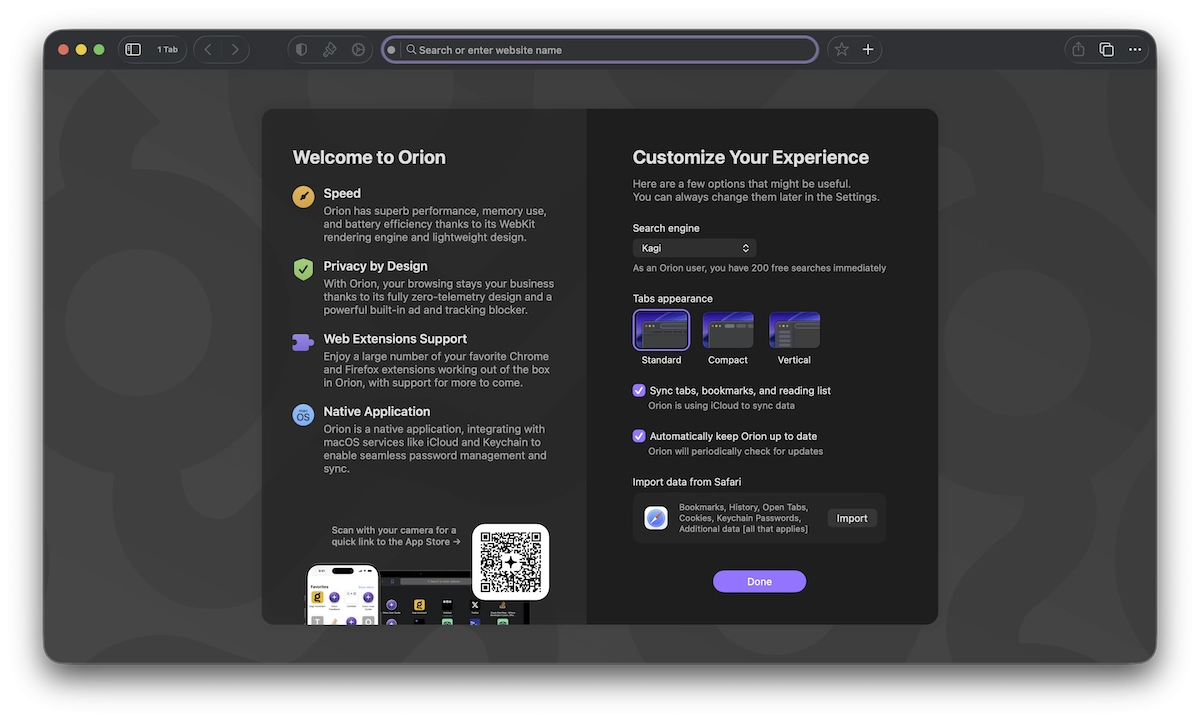Click the forward navigation arrow
Screen dimensions: 1200x721
(235, 50)
